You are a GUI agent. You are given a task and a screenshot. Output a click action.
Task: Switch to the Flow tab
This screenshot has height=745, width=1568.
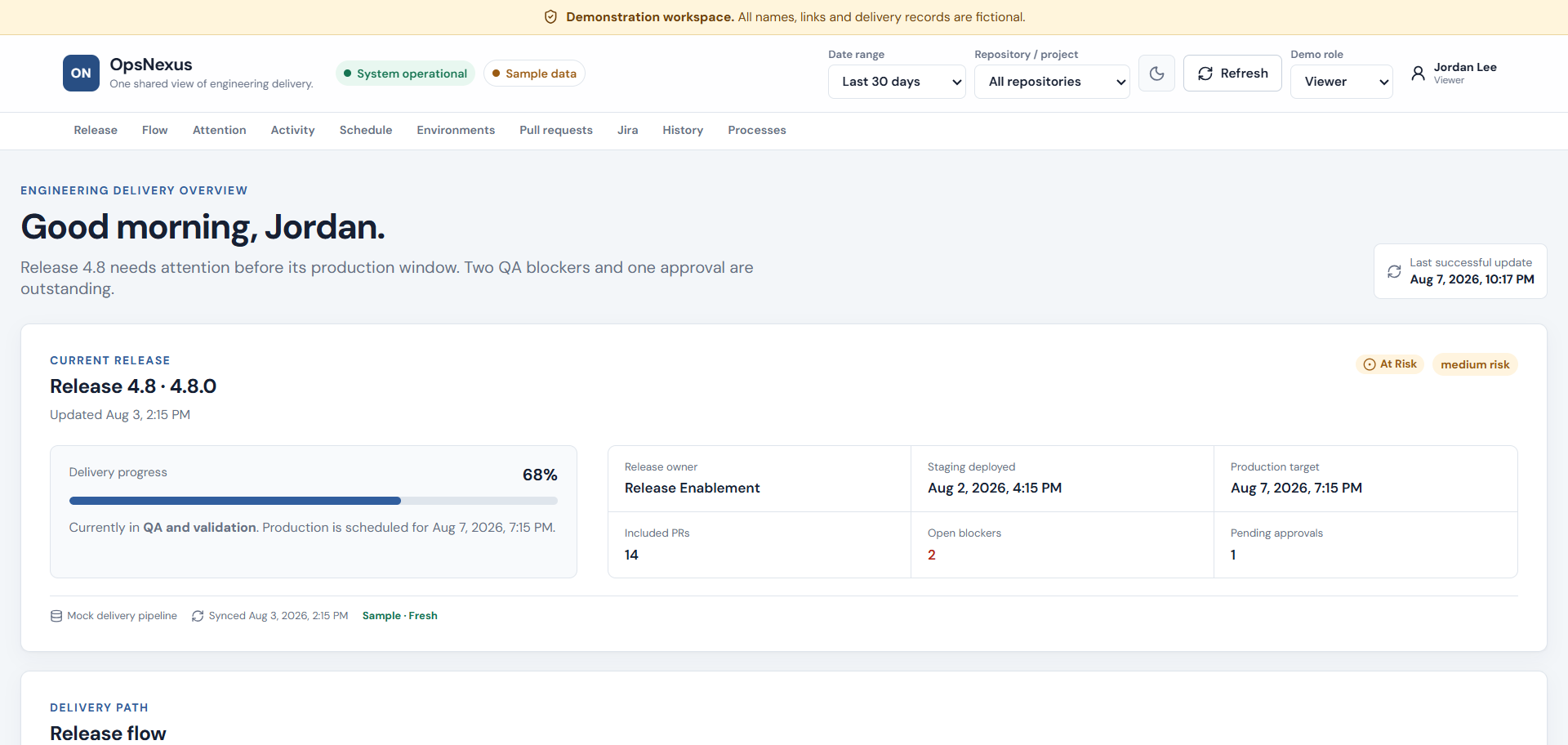click(x=155, y=130)
